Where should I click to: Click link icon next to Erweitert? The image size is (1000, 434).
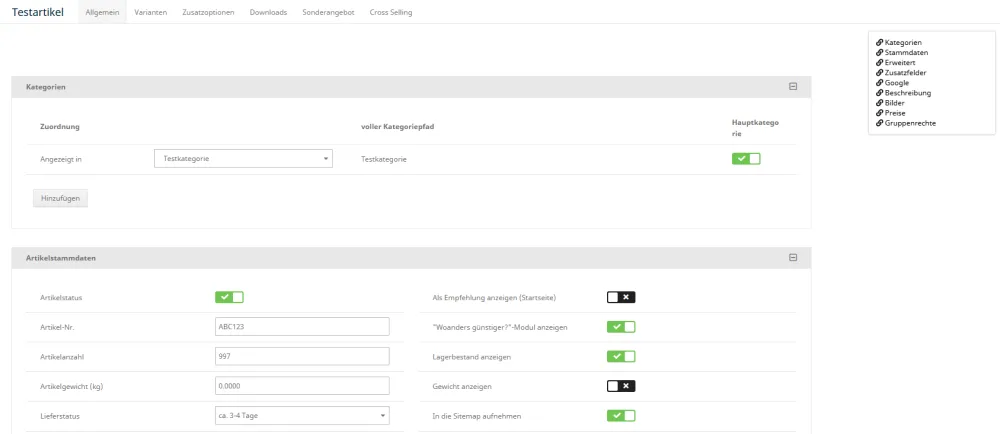(x=880, y=63)
